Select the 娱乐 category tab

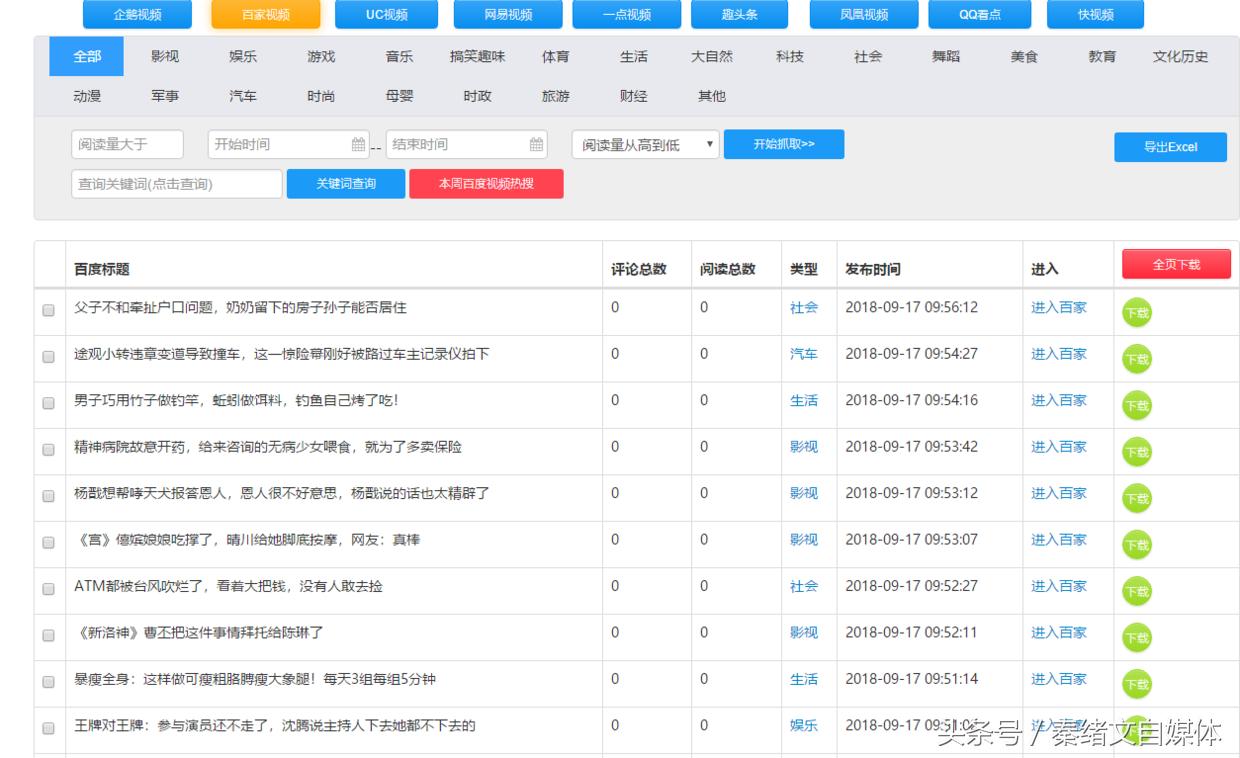(x=242, y=57)
